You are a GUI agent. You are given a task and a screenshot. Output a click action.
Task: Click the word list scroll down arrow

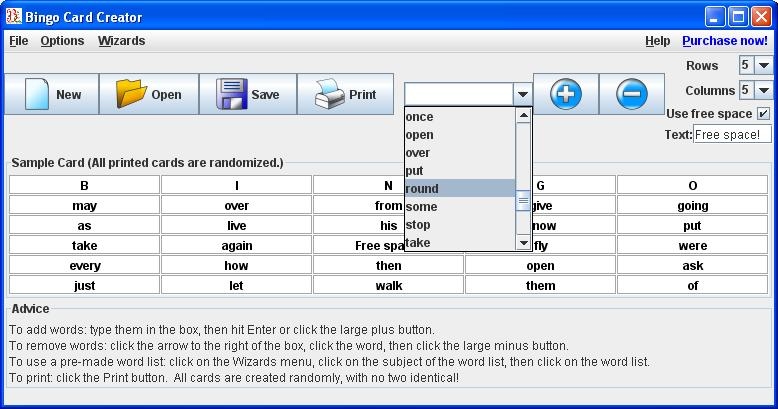coord(523,243)
